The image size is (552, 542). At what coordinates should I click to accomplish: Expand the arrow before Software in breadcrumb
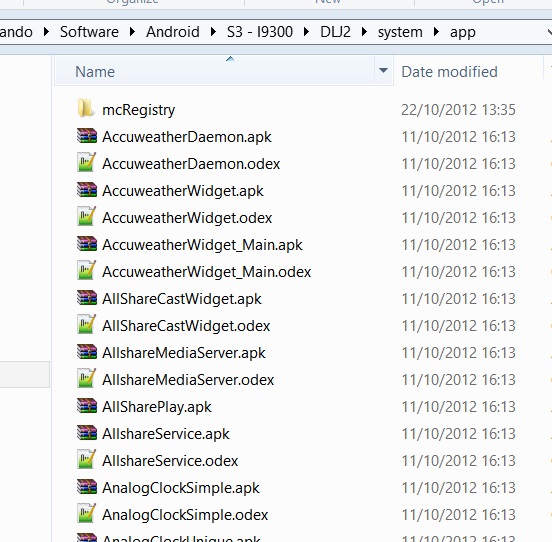point(46,32)
